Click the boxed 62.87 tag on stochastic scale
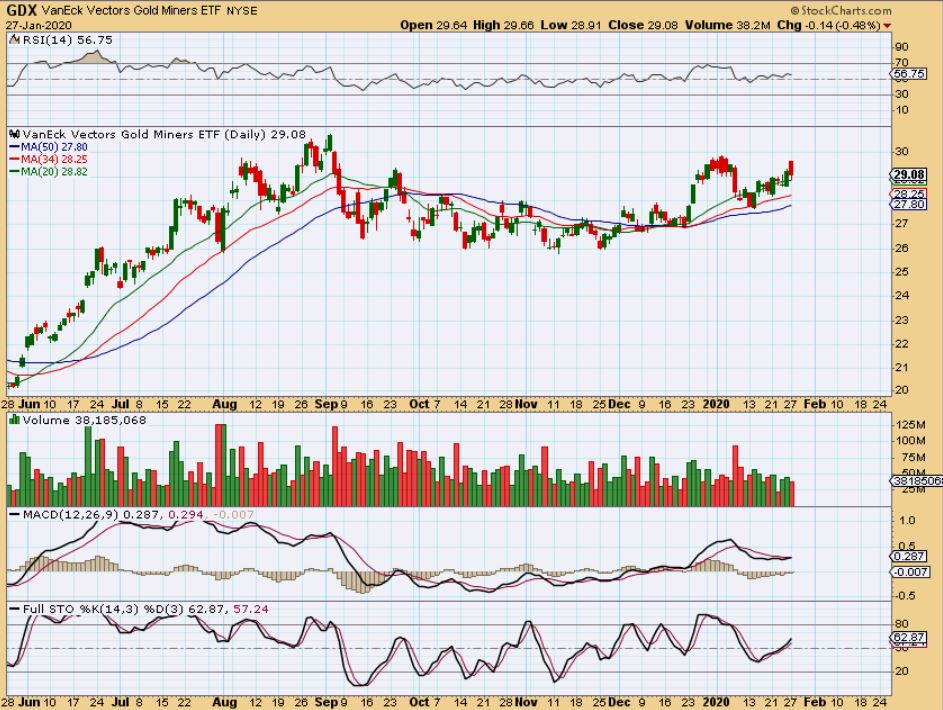Screen dimensions: 943x710 coord(909,638)
